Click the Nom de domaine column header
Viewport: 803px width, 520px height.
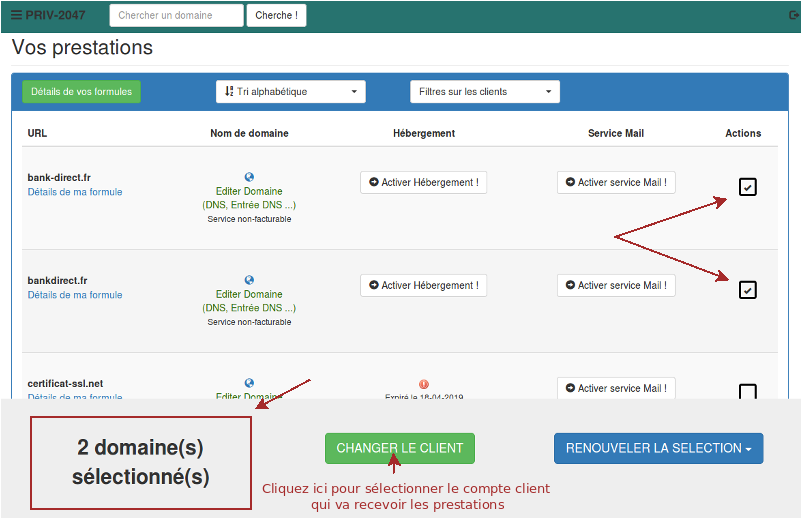tap(249, 133)
